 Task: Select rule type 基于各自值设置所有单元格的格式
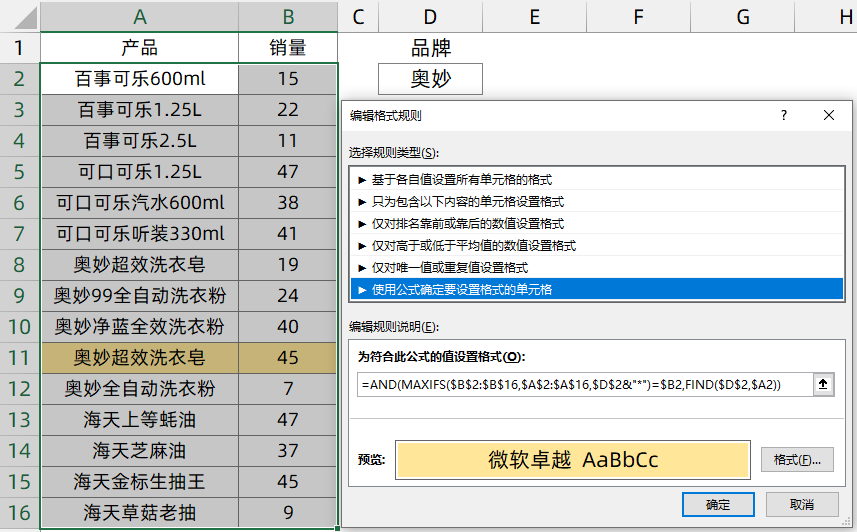click(x=597, y=179)
